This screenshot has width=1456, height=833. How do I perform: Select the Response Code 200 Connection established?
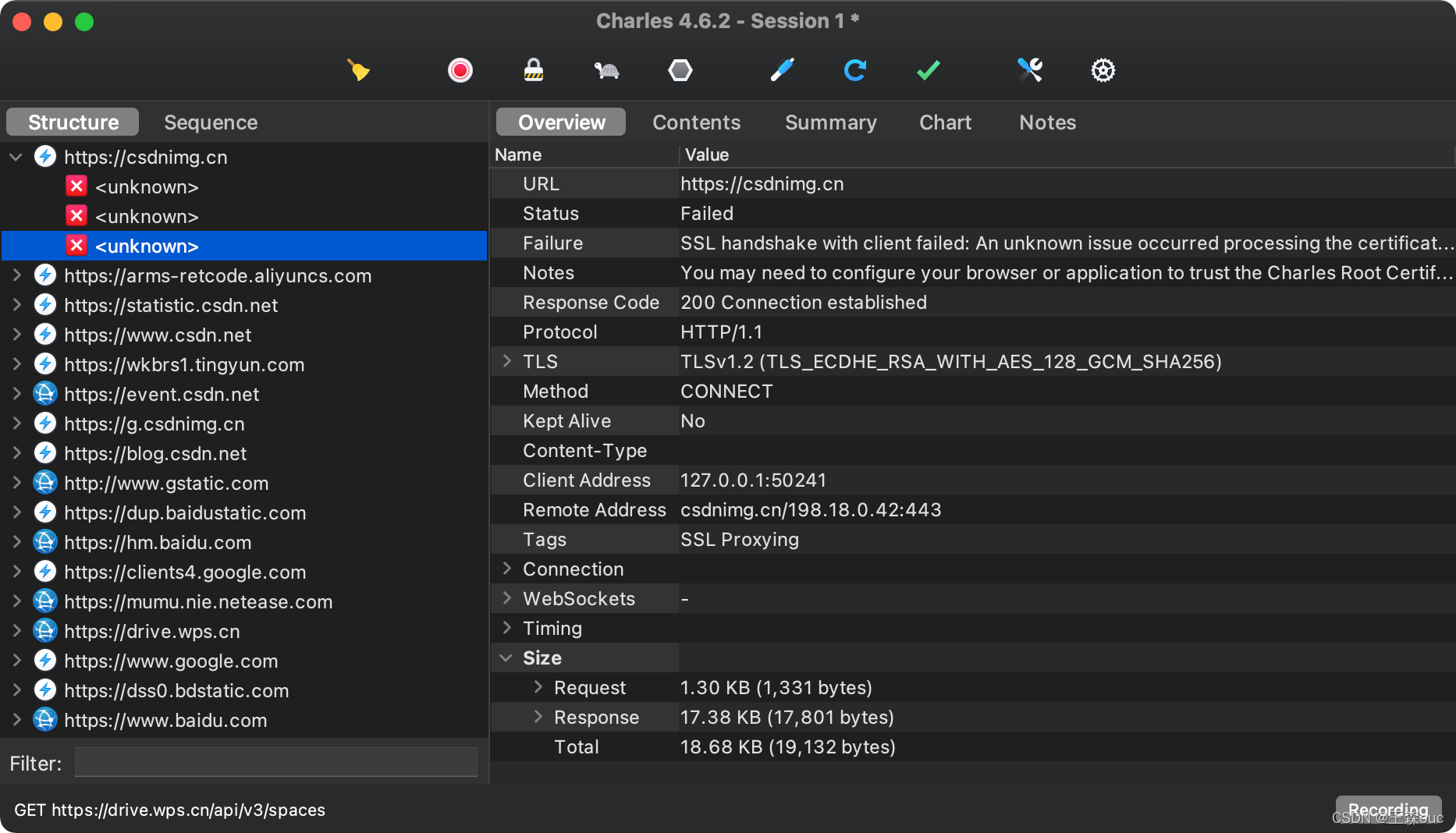pyautogui.click(x=804, y=303)
